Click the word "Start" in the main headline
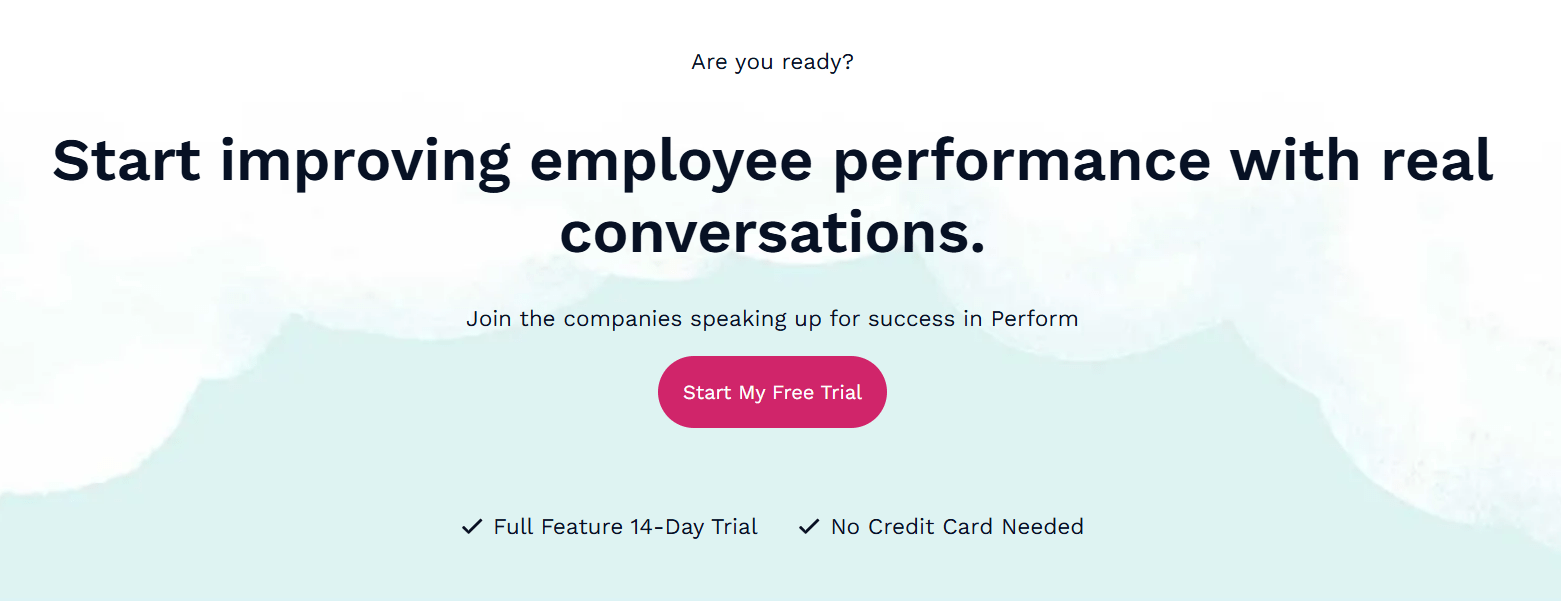This screenshot has width=1561, height=601. coord(126,160)
